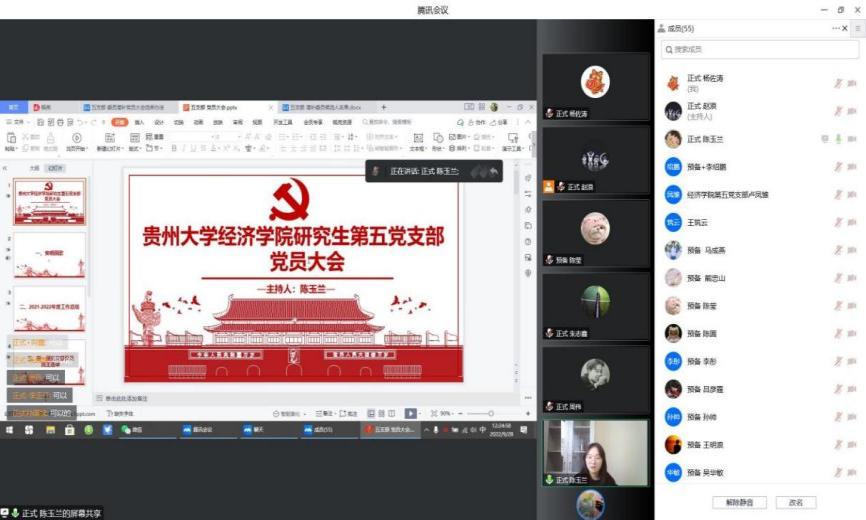Image resolution: width=866 pixels, height=520 pixels.
Task: Select member 预备 孙帅 in list
Action: click(x=760, y=417)
